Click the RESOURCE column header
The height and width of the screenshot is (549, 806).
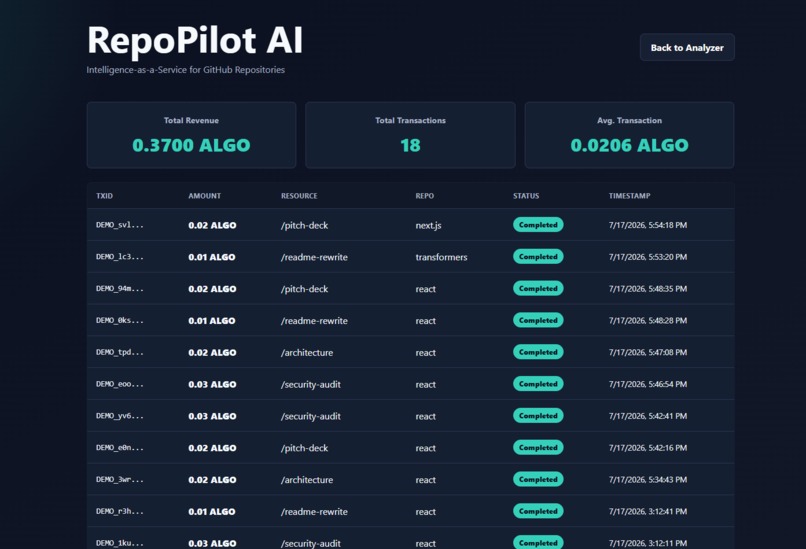(299, 196)
